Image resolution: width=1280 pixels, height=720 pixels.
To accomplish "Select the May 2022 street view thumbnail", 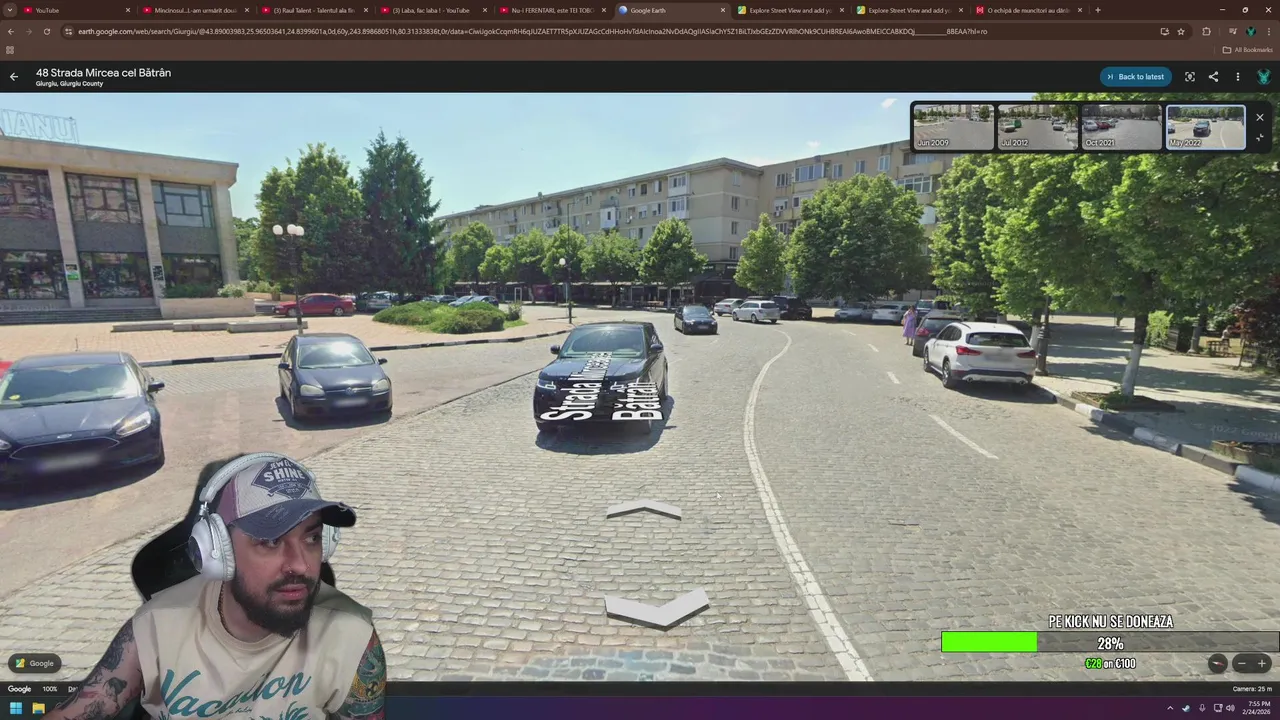I will tap(1206, 127).
